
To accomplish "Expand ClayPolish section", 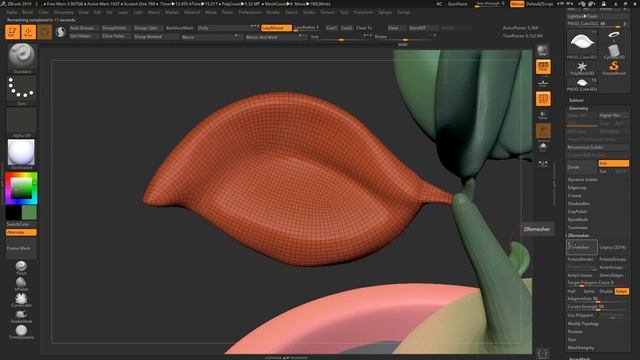I will point(577,212).
